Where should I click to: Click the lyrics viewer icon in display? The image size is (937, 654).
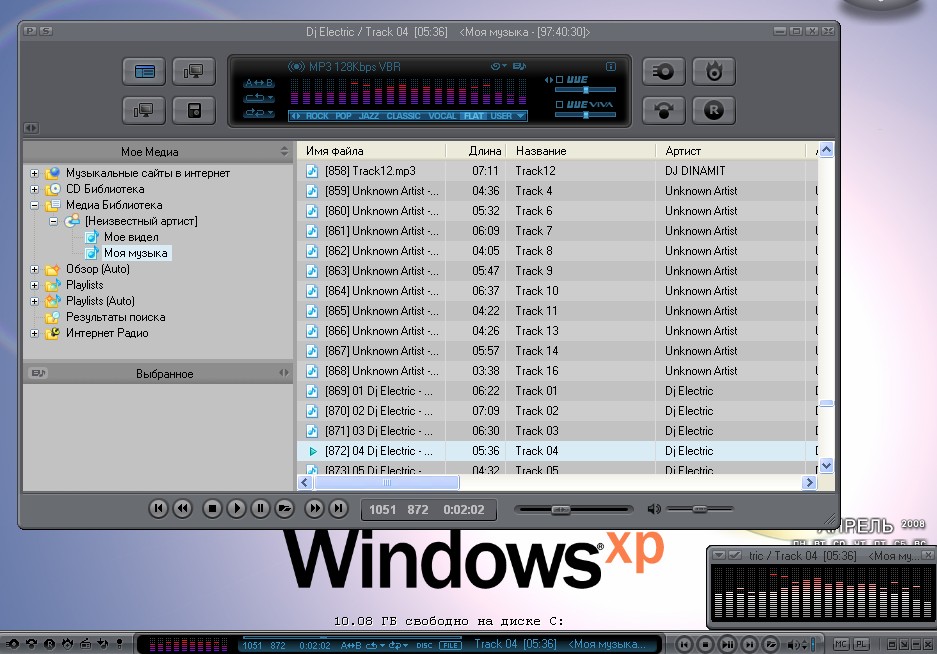pos(519,66)
